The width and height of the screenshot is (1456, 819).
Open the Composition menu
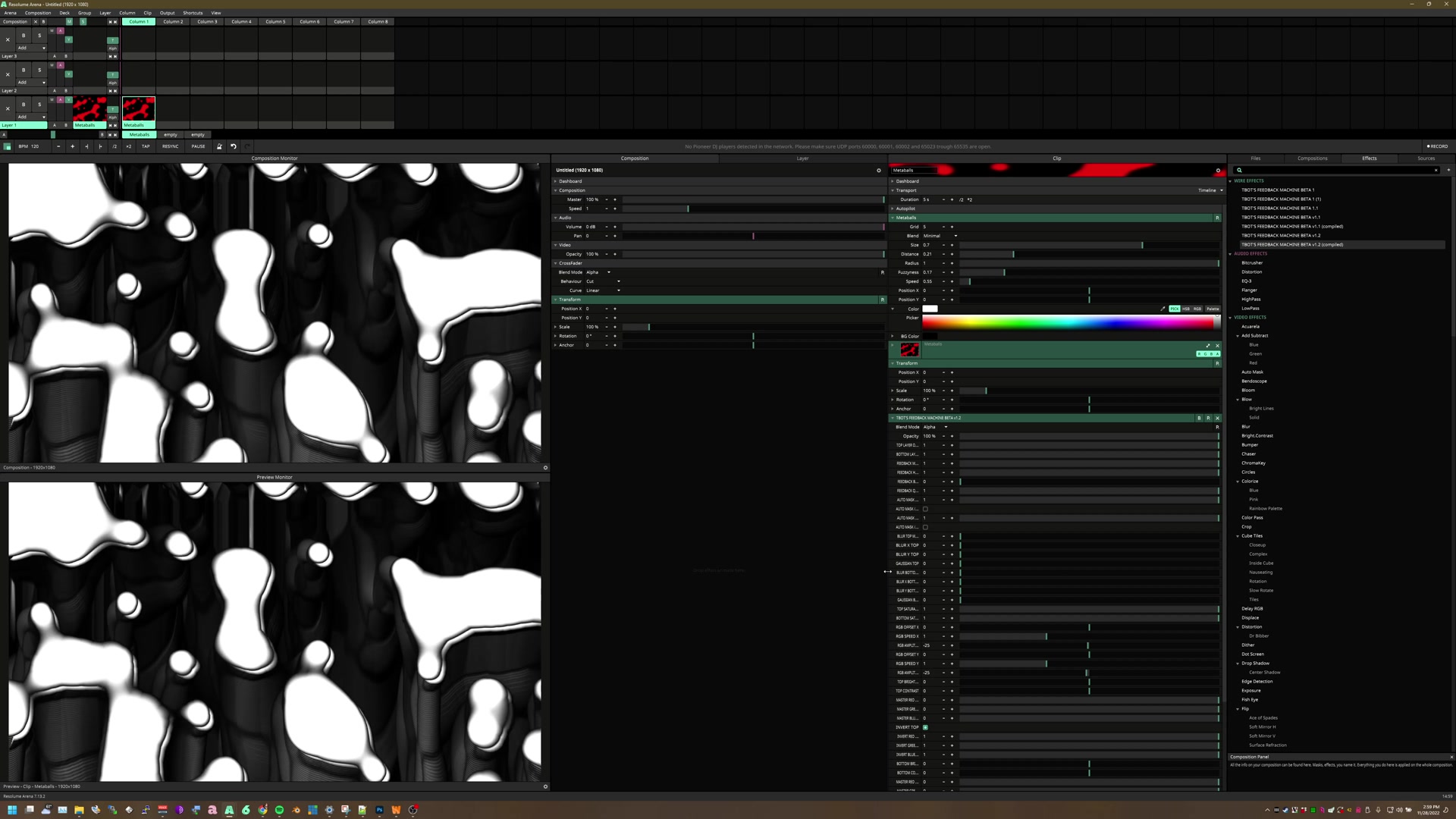pyautogui.click(x=38, y=13)
